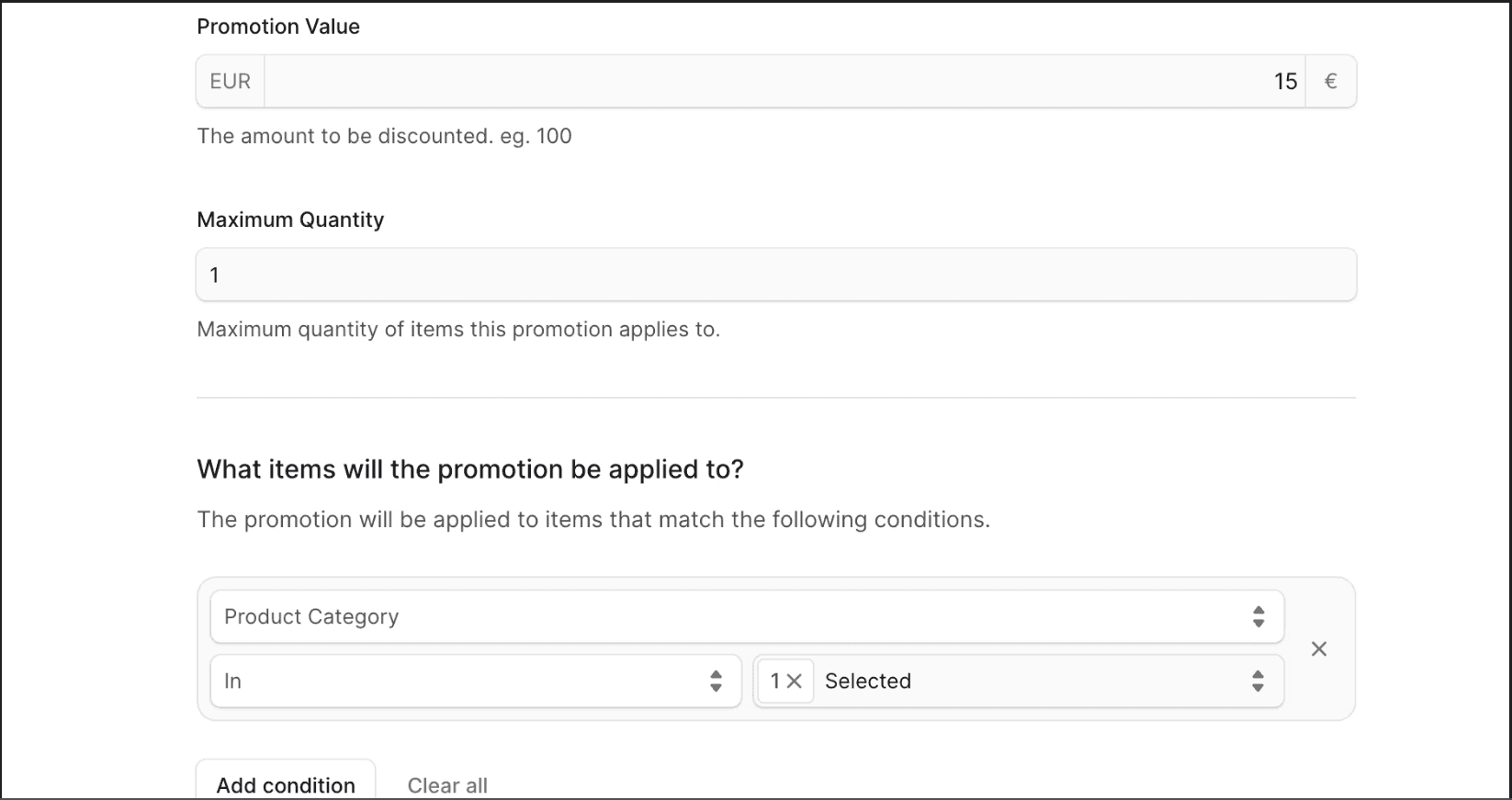The height and width of the screenshot is (800, 1512).
Task: Click the Clear all link
Action: point(447,785)
